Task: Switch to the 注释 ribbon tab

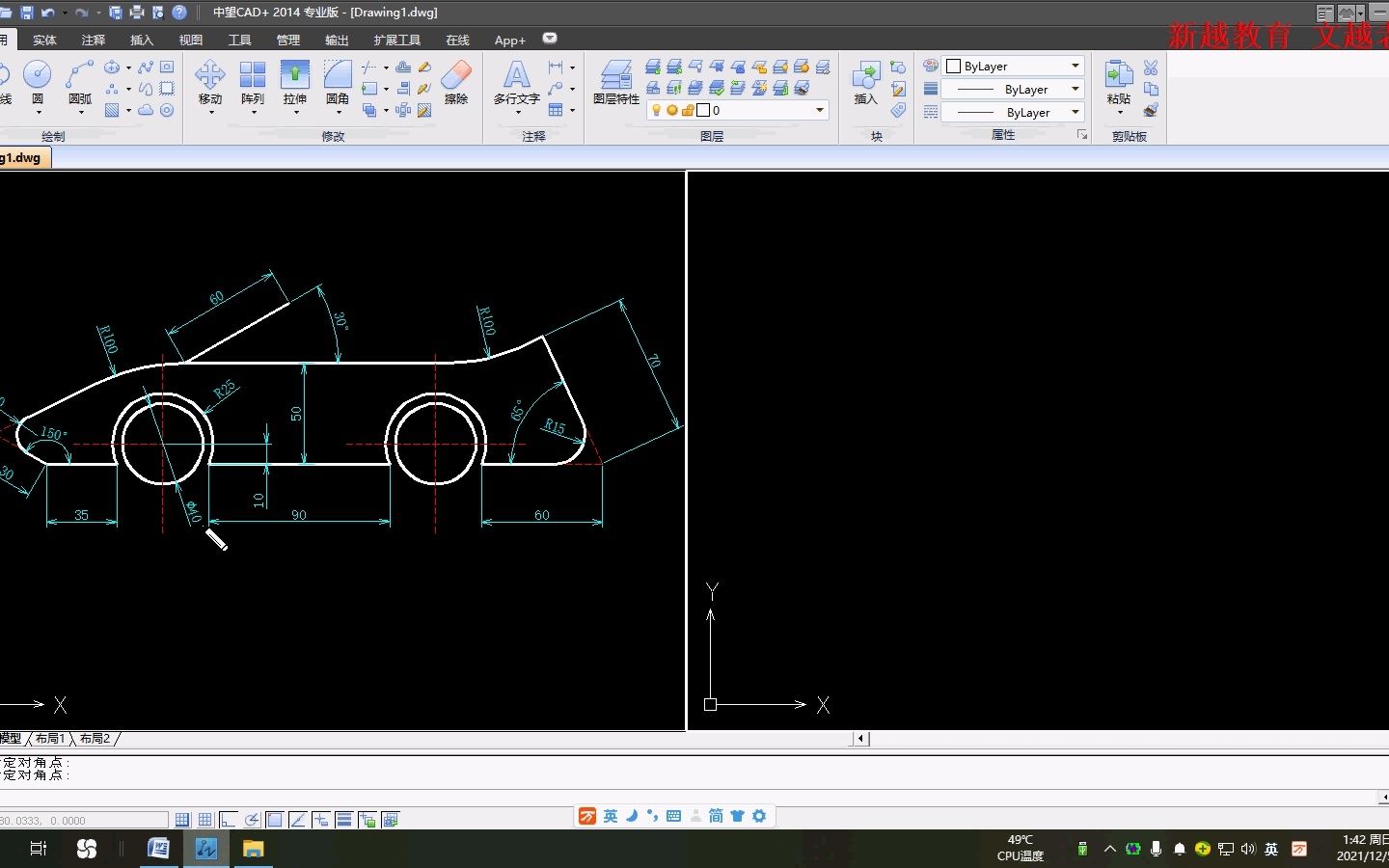Action: (94, 40)
